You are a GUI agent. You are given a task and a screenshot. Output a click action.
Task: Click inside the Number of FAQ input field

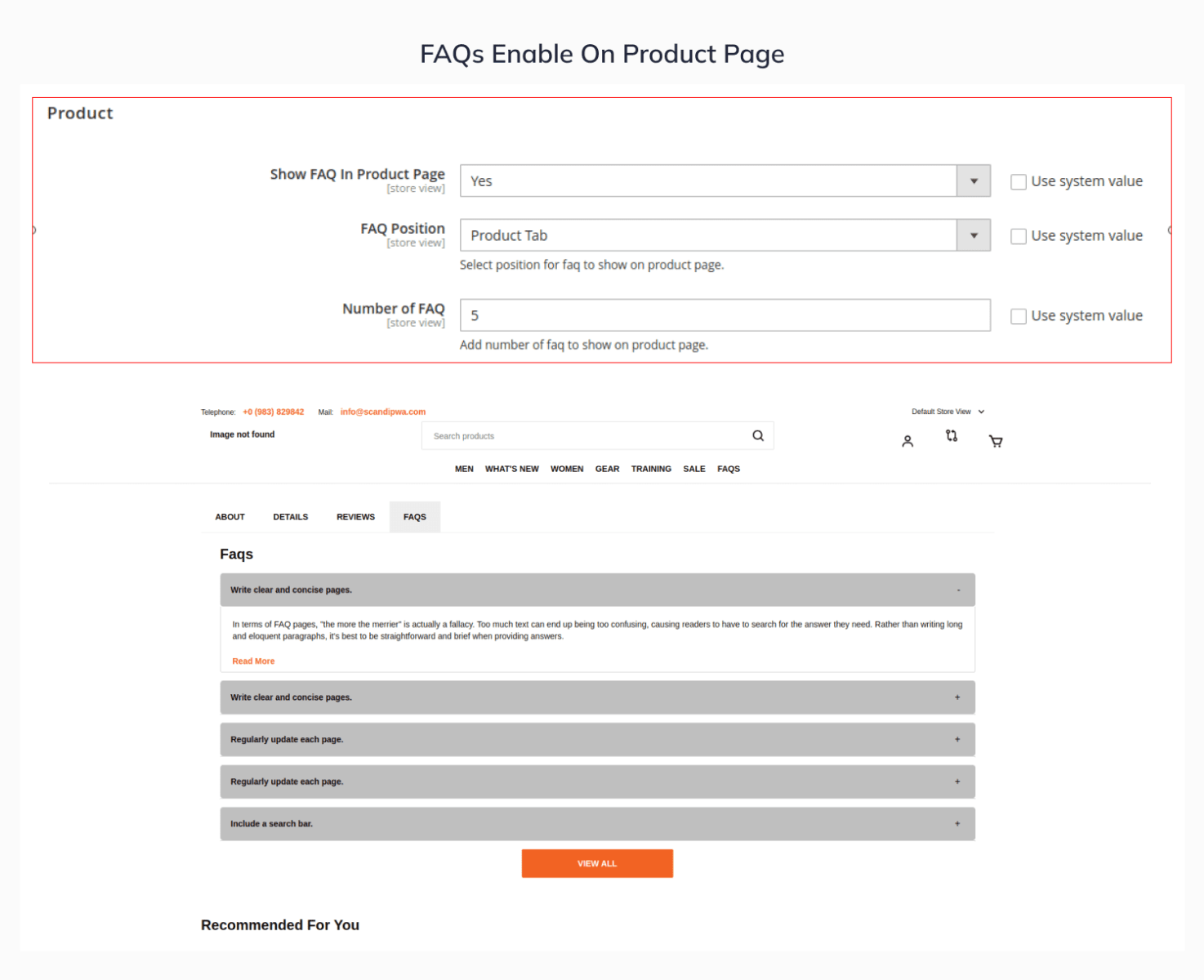tap(725, 315)
